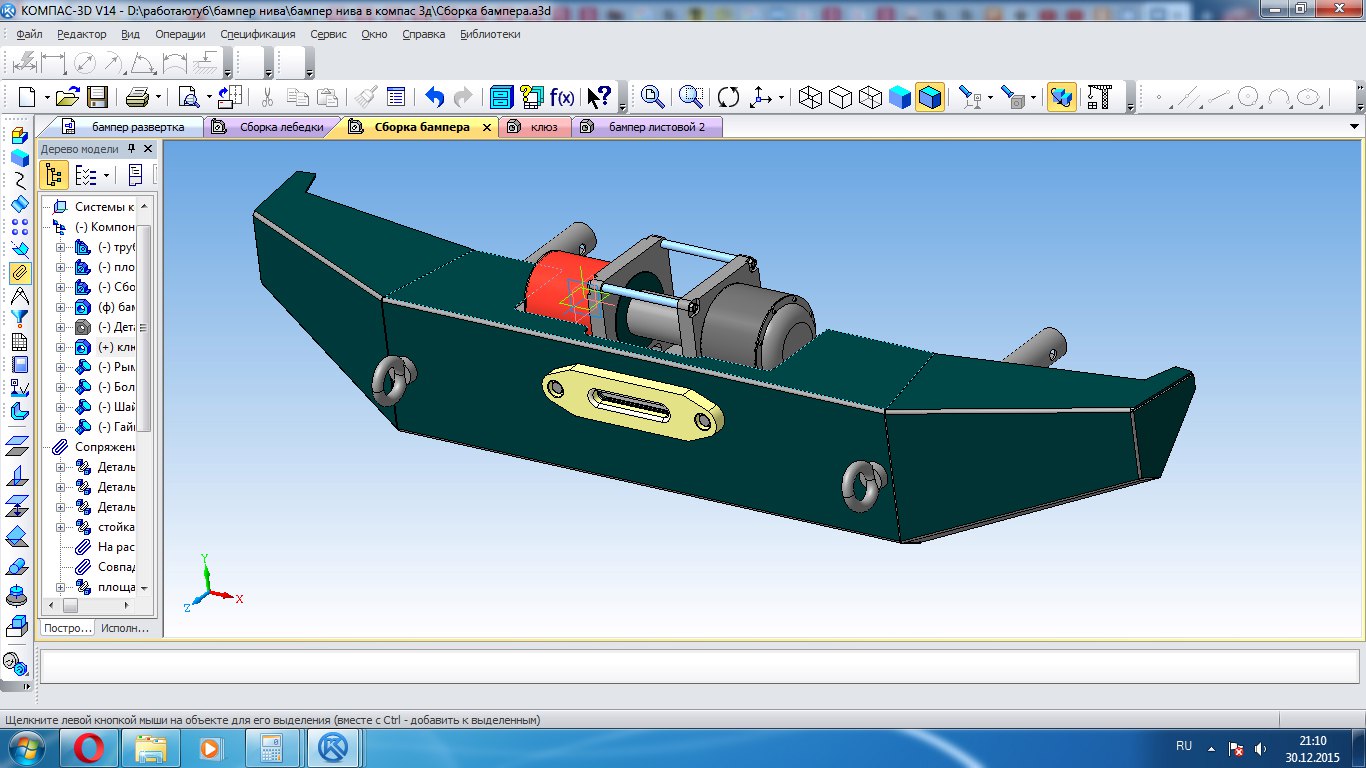The image size is (1366, 768).
Task: Close the Дерево модели panel
Action: pos(148,148)
